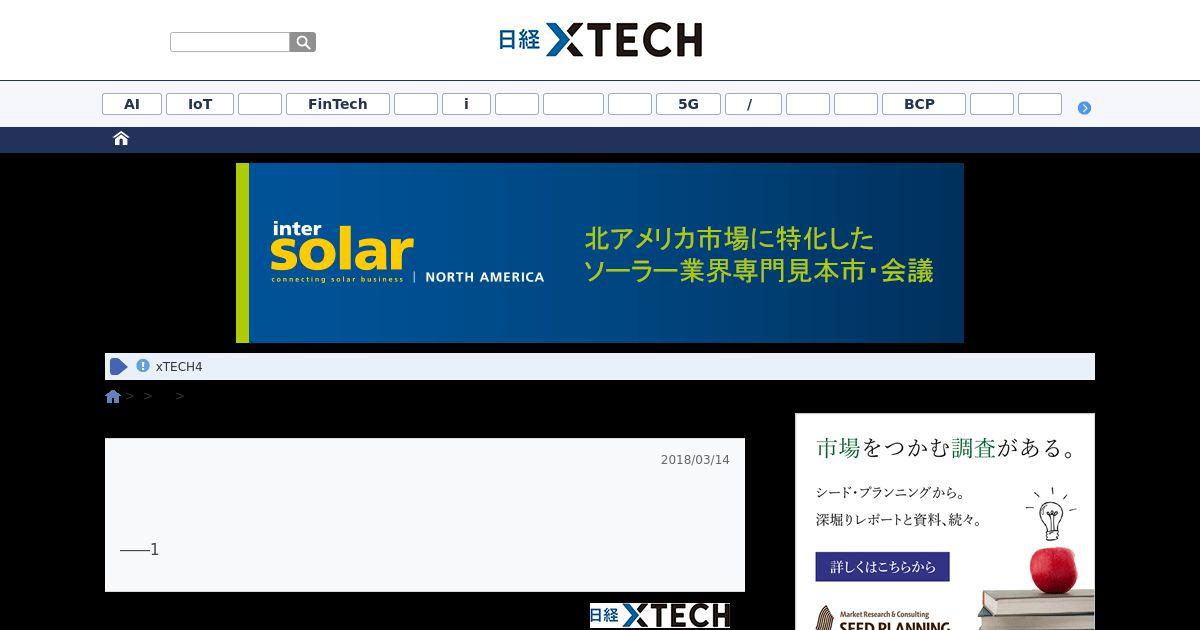
Task: Open the Seed Planning market research ad
Action: pyautogui.click(x=945, y=522)
